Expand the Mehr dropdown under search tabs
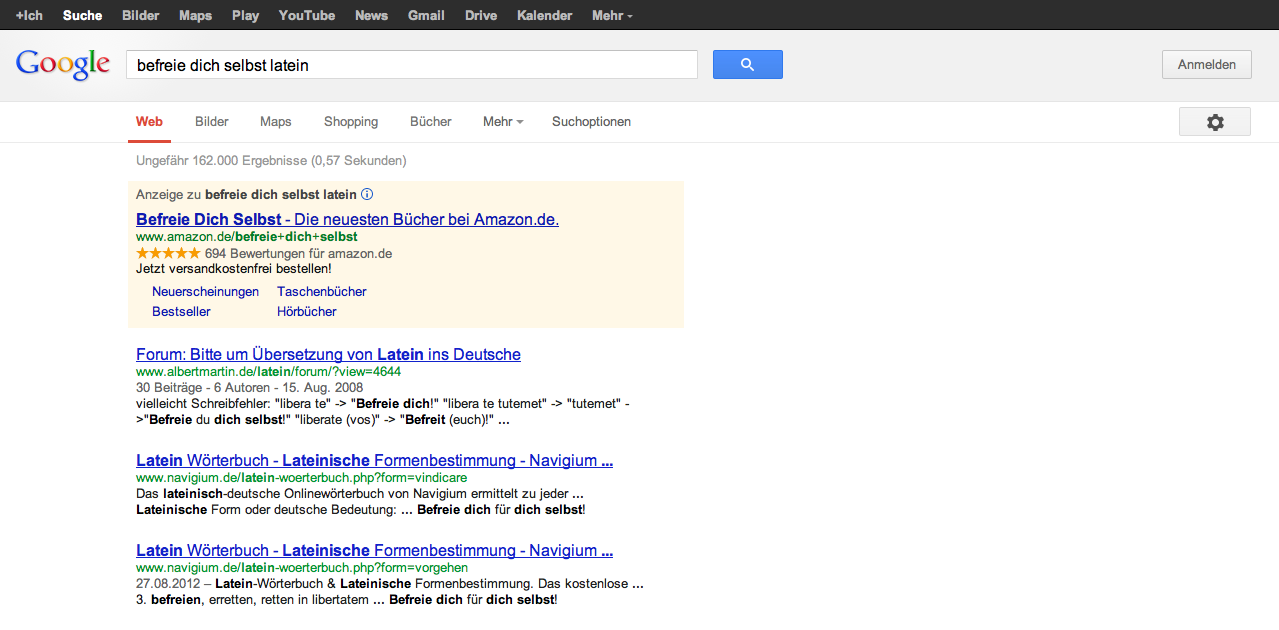 coord(503,122)
